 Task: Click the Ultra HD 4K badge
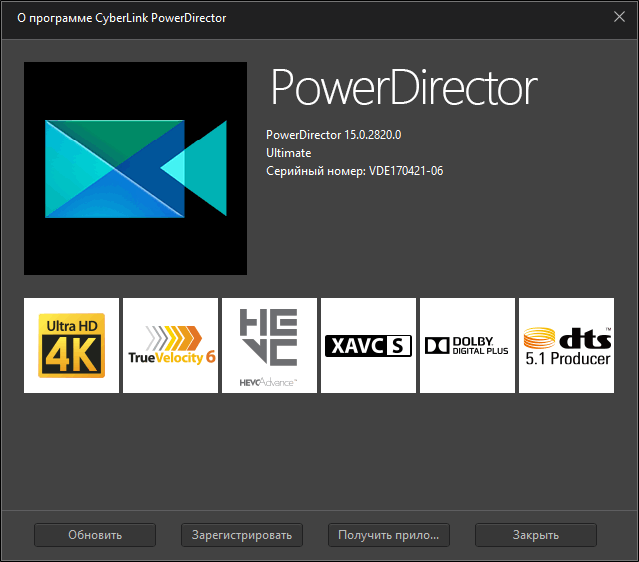[71, 345]
